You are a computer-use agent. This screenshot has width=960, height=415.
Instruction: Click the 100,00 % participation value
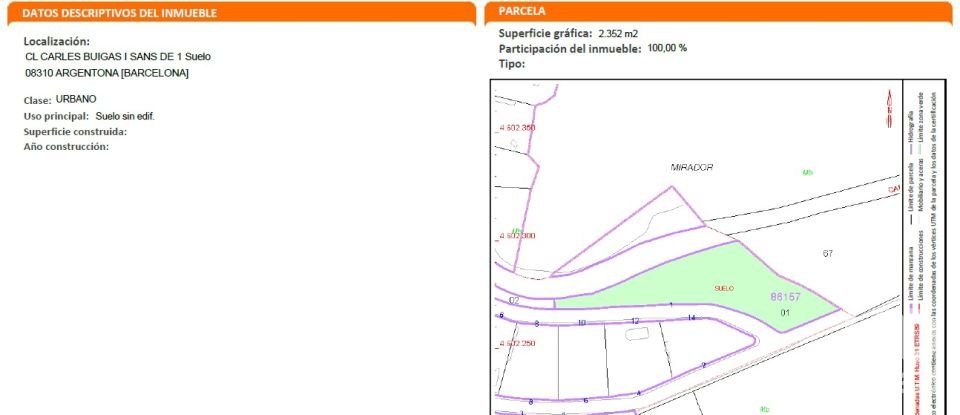(667, 48)
